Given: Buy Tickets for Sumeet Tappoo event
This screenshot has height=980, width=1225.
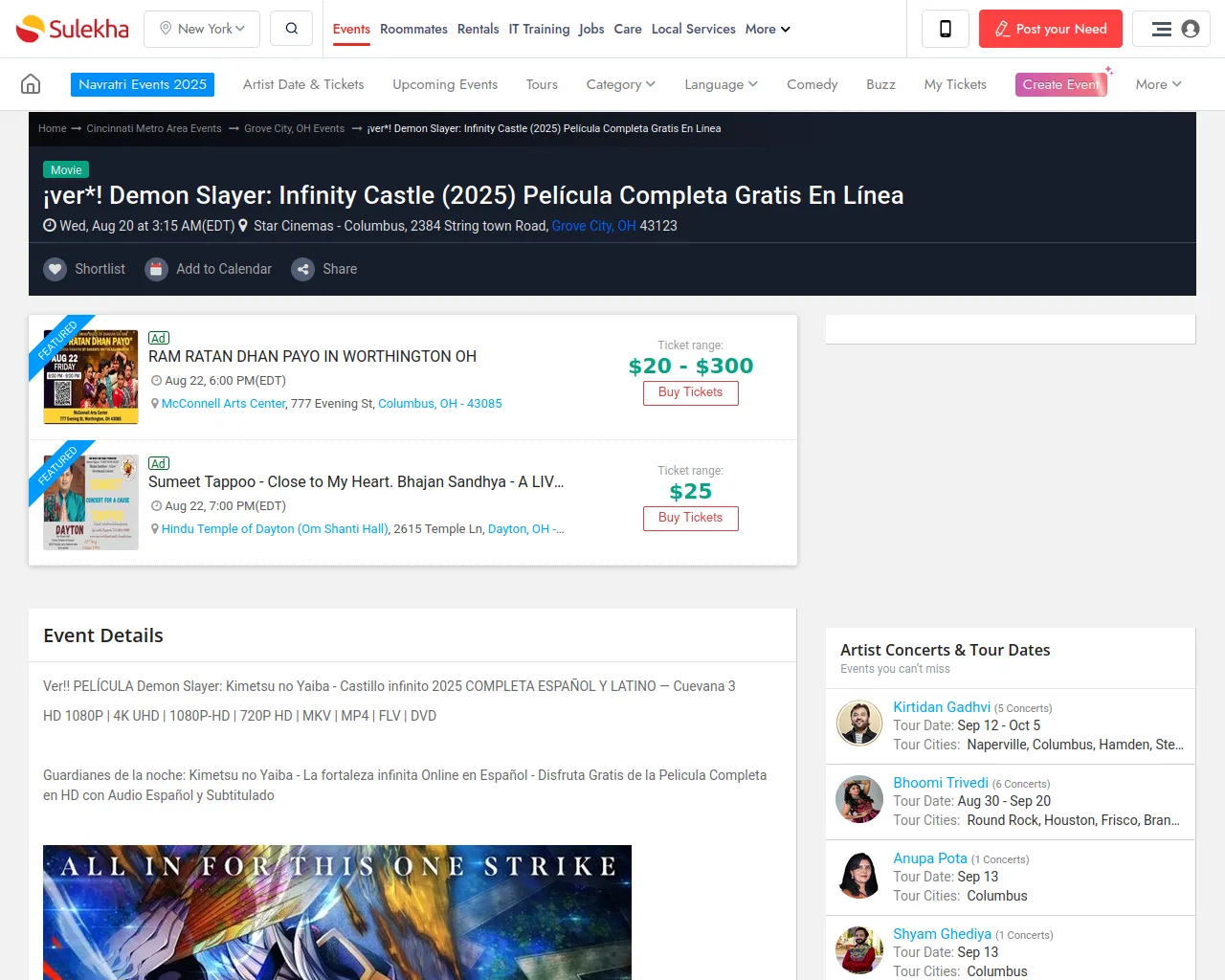Looking at the screenshot, I should (691, 518).
